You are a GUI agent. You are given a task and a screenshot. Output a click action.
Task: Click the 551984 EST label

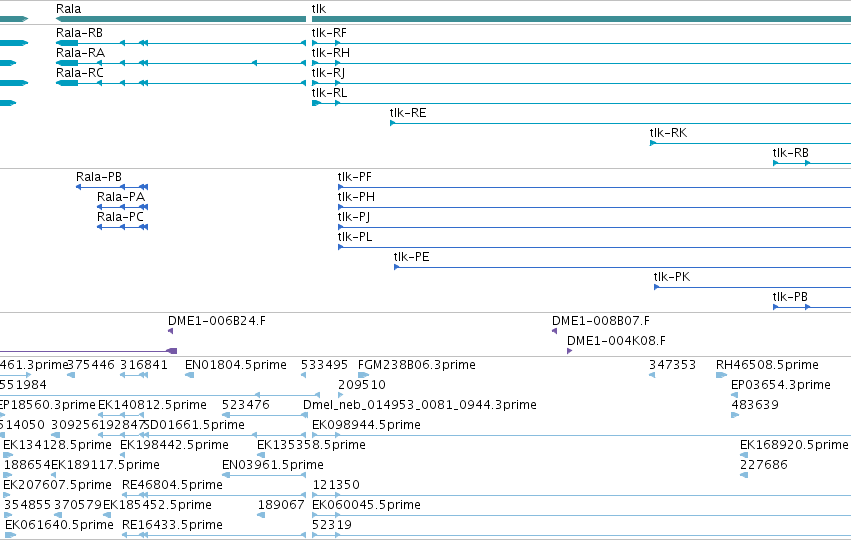[23, 385]
